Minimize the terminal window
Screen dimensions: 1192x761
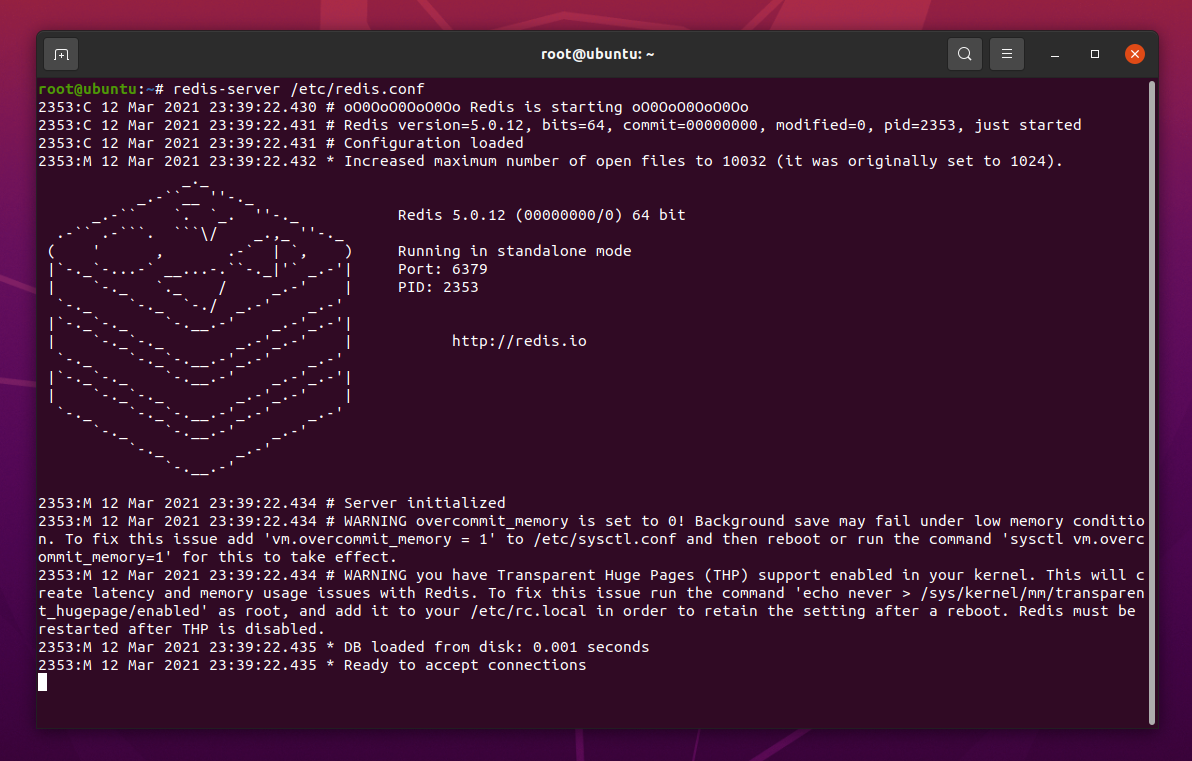[1054, 54]
